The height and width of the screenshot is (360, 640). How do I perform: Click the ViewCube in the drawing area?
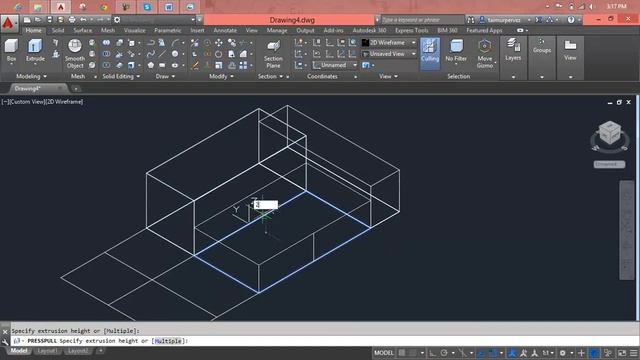[x=609, y=134]
